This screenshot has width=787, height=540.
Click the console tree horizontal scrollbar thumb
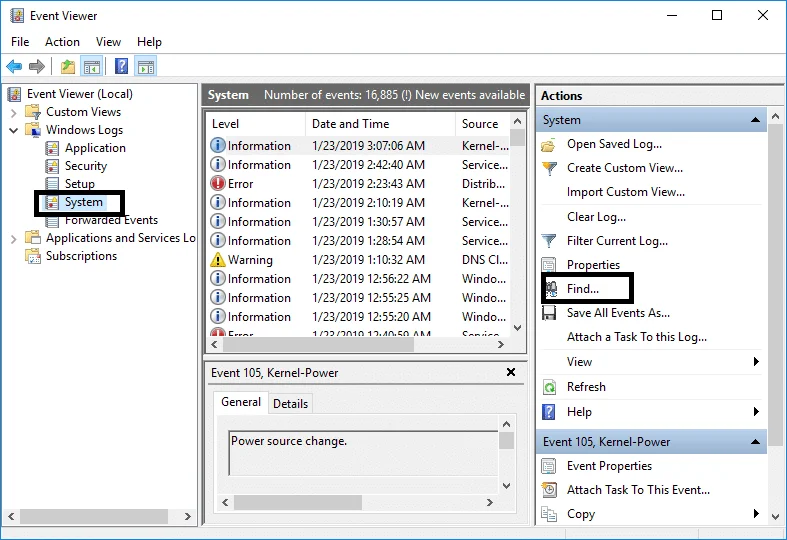click(x=94, y=516)
